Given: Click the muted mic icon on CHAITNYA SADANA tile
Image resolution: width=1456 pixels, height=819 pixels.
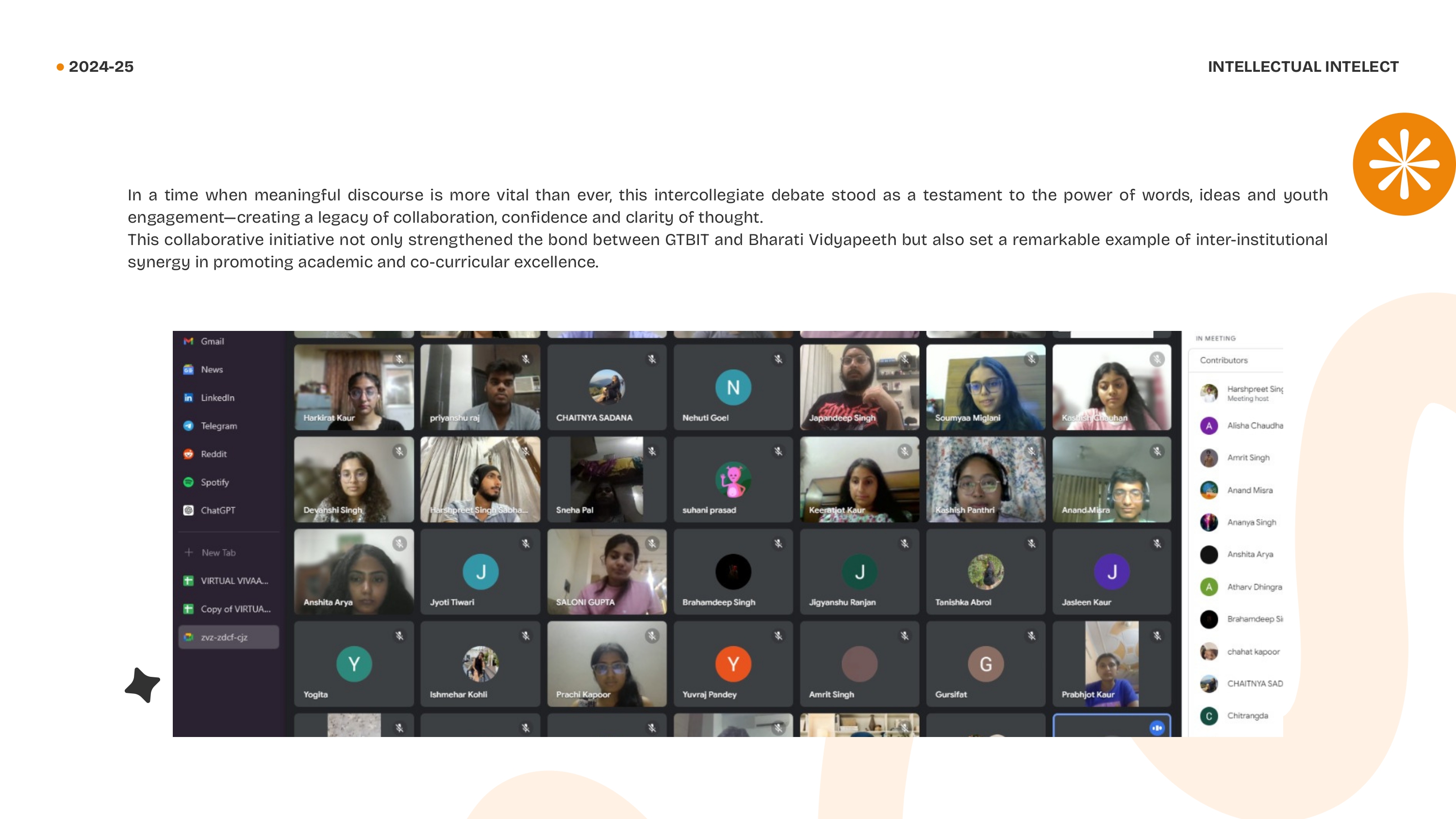Looking at the screenshot, I should click(x=652, y=359).
